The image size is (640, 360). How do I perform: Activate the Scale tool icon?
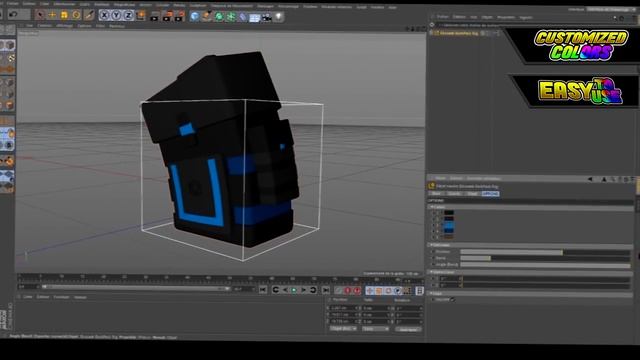coord(64,16)
